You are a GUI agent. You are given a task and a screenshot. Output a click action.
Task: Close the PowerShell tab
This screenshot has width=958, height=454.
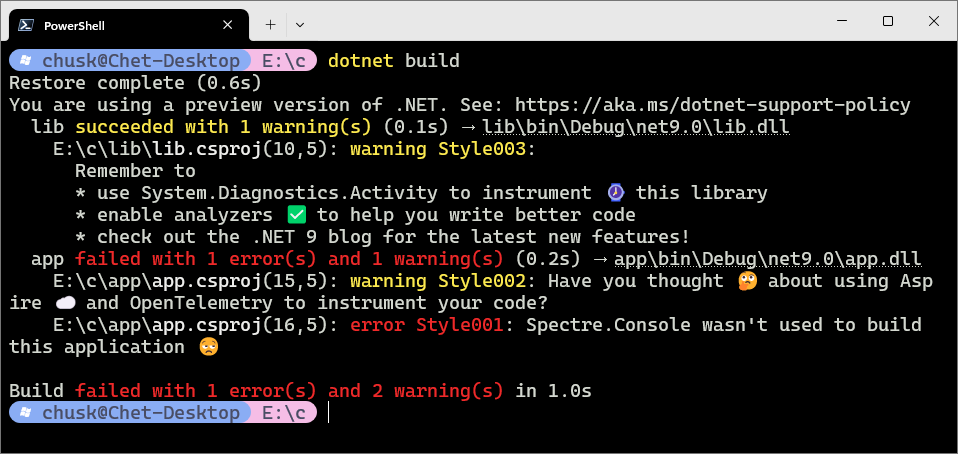point(227,25)
